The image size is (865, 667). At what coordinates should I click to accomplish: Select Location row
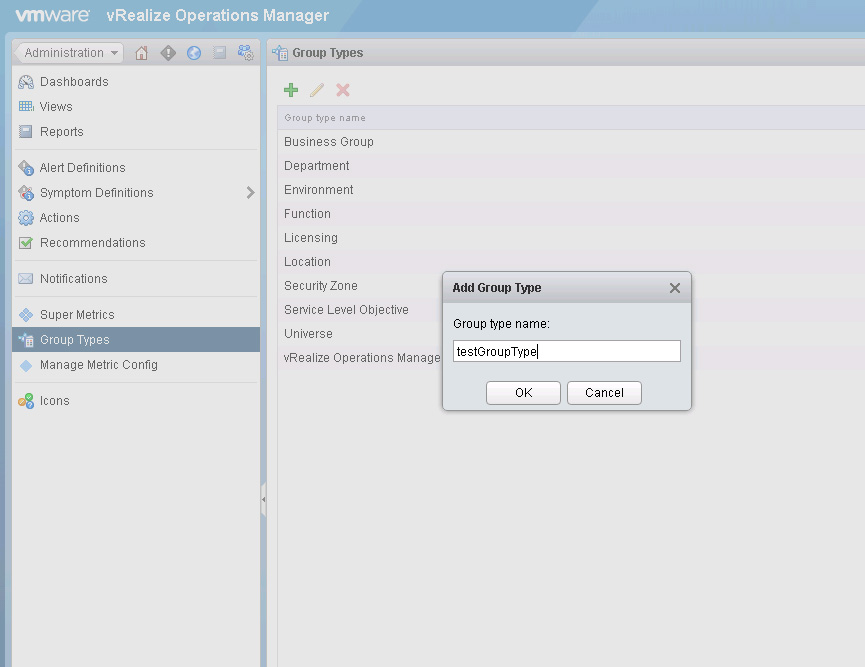[x=571, y=262]
